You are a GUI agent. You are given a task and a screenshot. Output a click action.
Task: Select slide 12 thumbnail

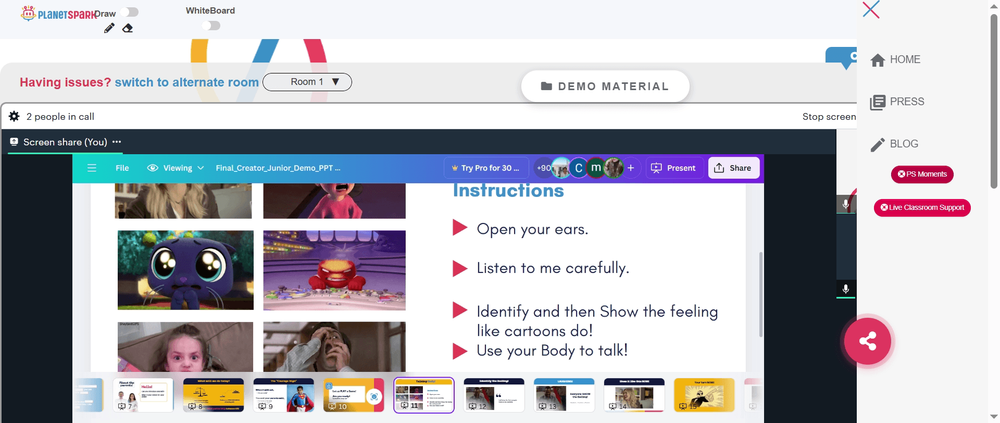[494, 395]
